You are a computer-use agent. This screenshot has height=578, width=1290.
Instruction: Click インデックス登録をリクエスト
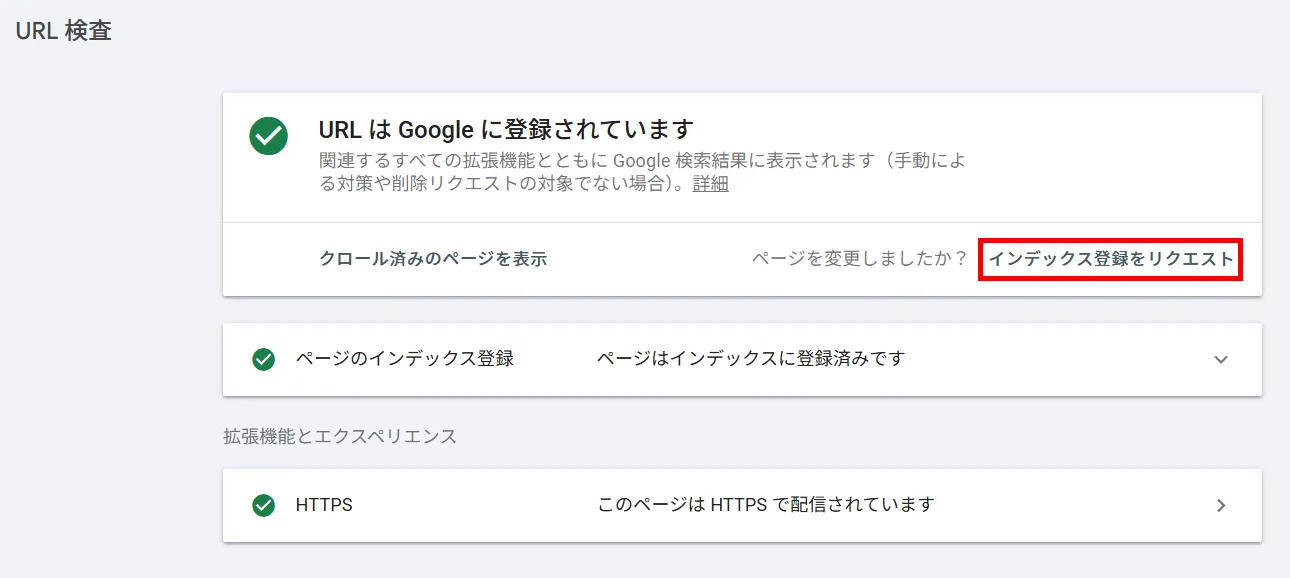pos(1111,259)
